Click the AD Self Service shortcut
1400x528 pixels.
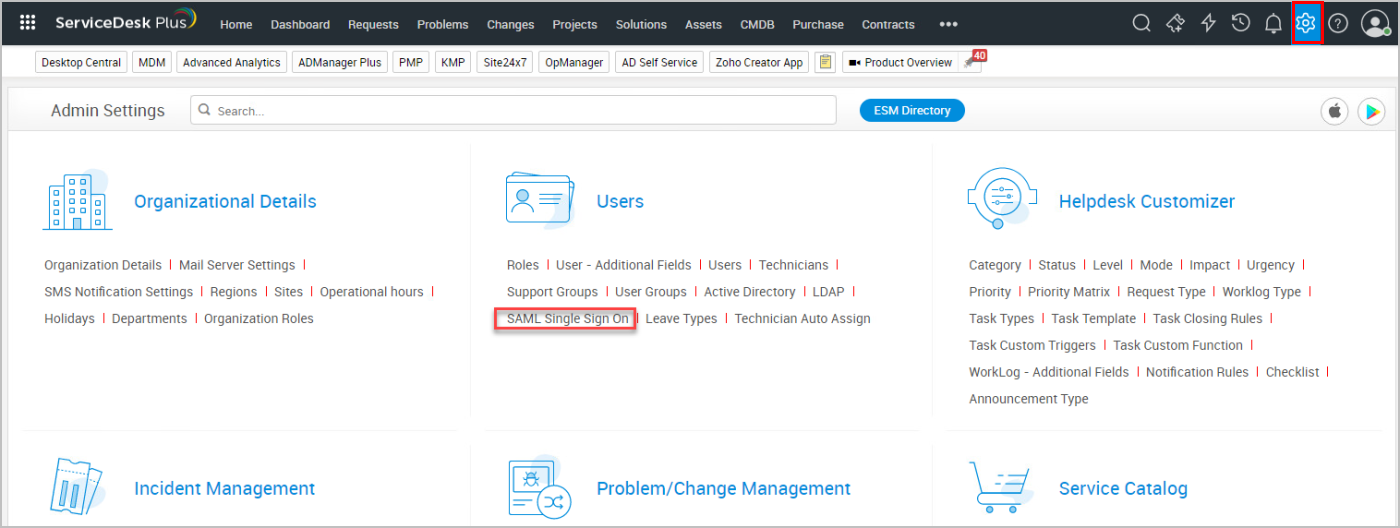click(x=659, y=62)
